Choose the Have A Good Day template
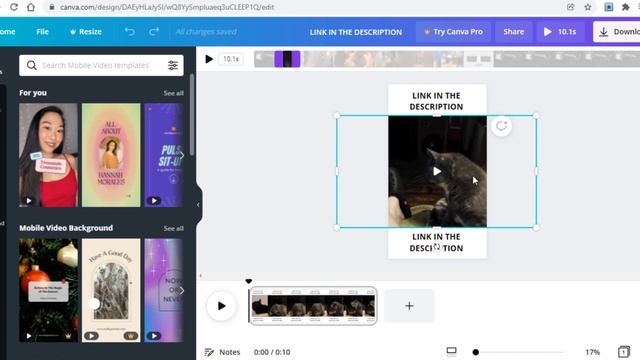 111,290
